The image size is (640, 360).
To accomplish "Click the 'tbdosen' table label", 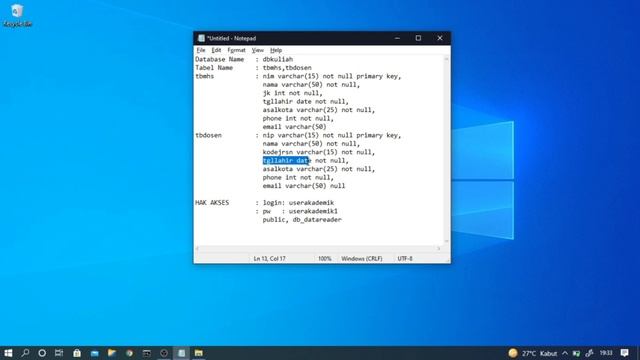I will tap(208, 135).
